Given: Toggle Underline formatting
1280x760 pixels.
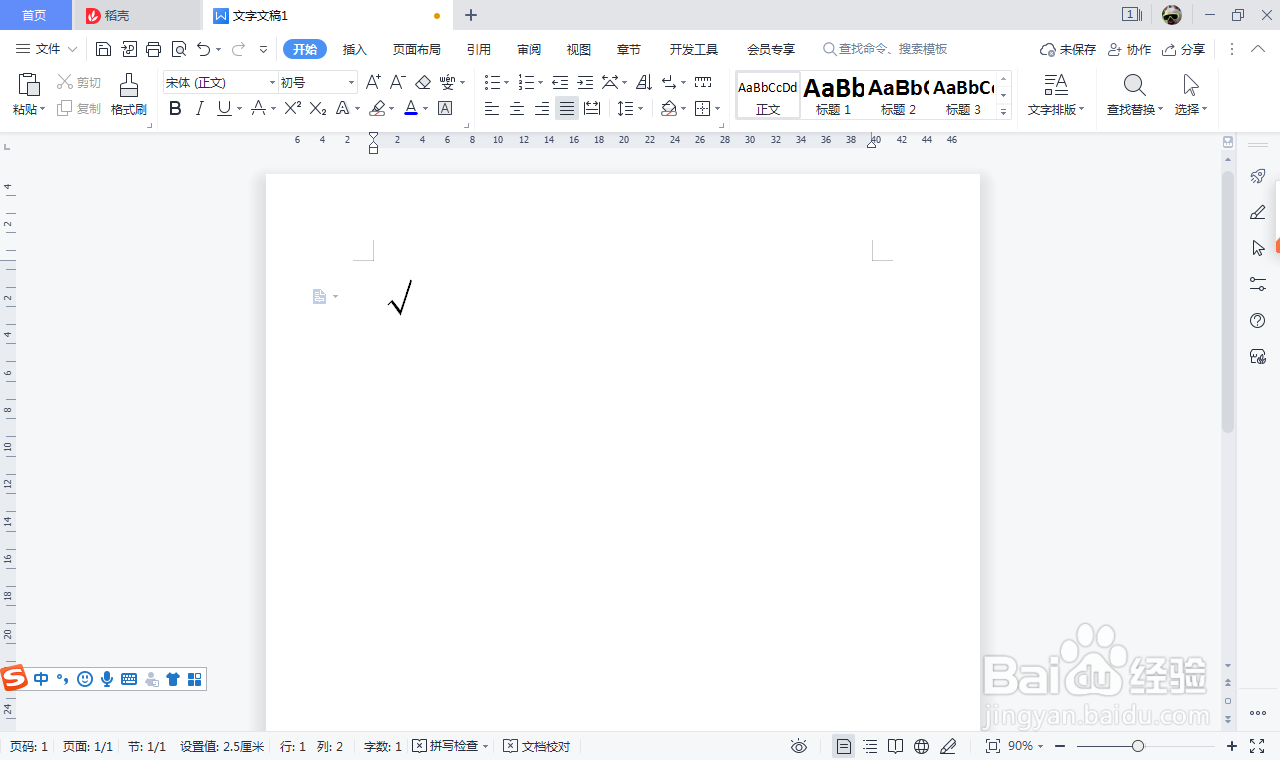Looking at the screenshot, I should tap(223, 108).
